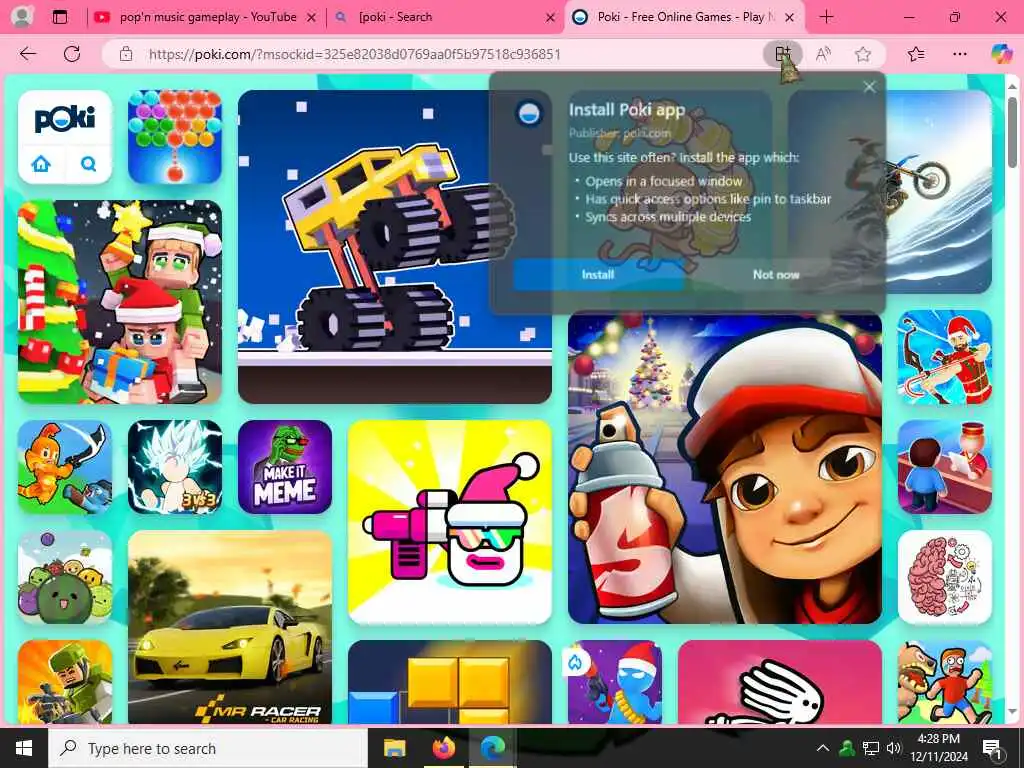View site information lock icon
Image resolution: width=1024 pixels, height=768 pixels.
pos(125,54)
